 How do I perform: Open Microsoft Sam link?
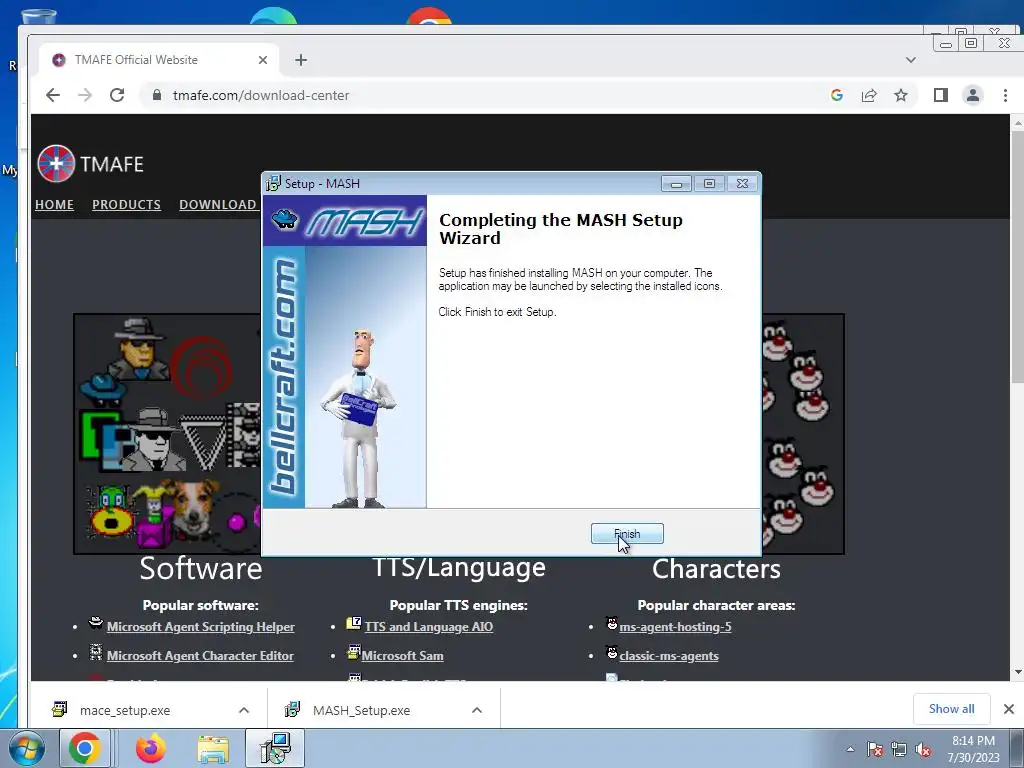pos(402,656)
